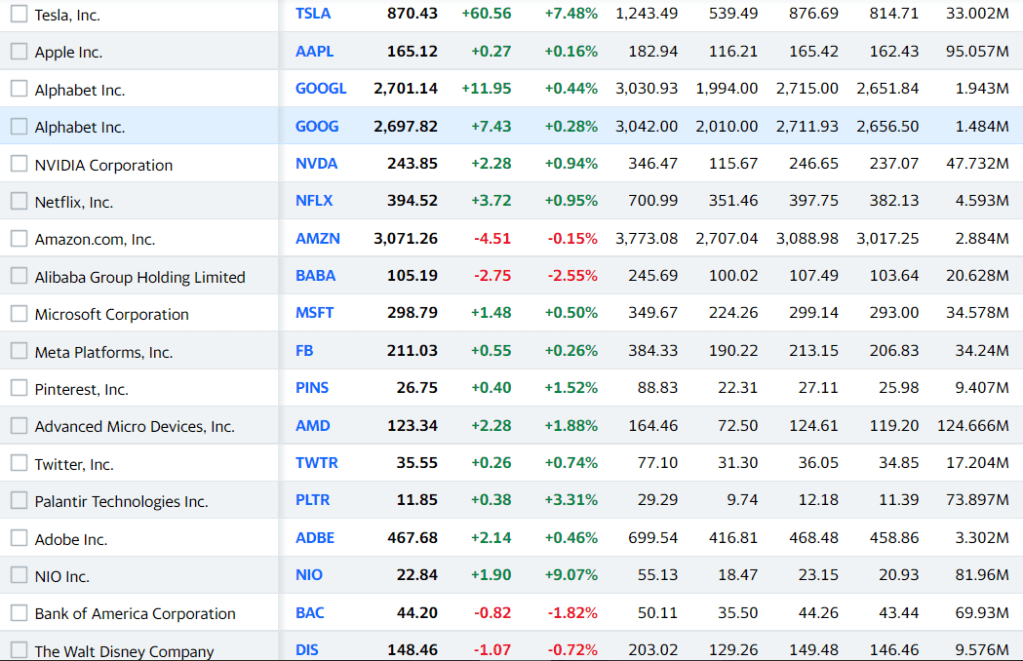Open the DIS quote link
1023x661 pixels.
pos(306,650)
